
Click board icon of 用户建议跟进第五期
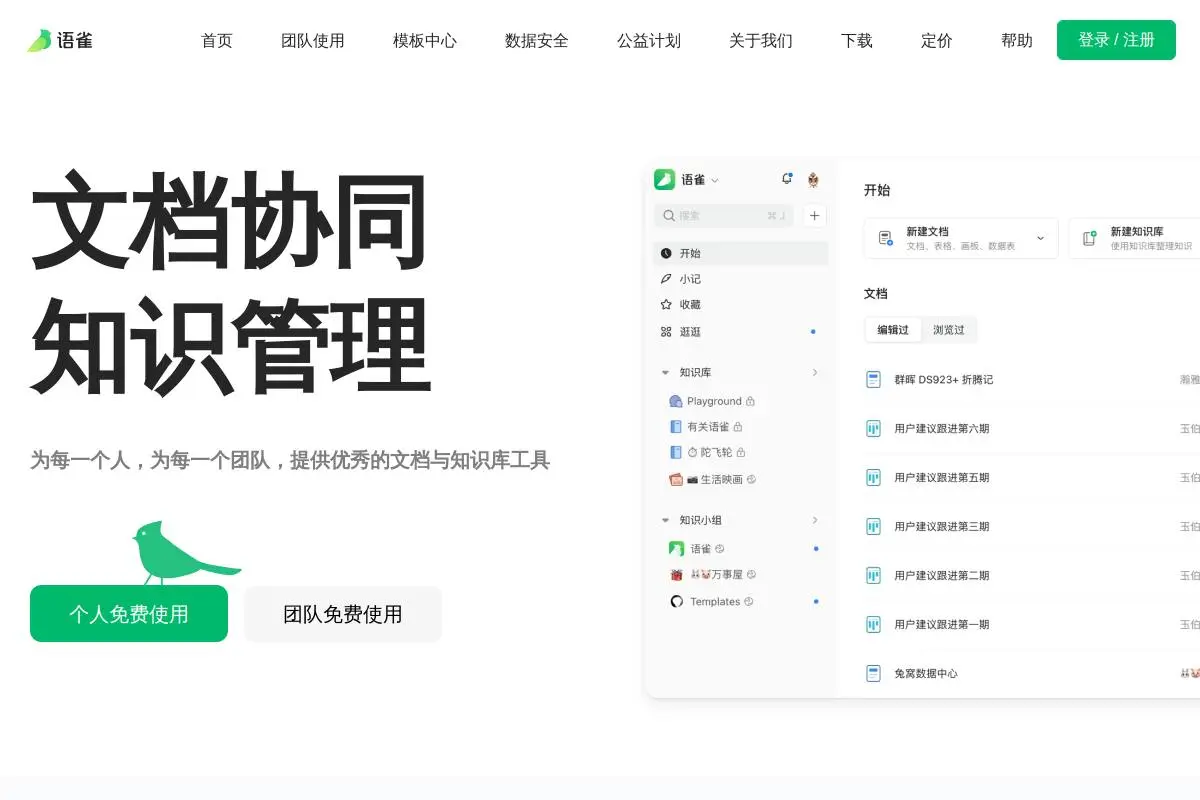(x=873, y=477)
